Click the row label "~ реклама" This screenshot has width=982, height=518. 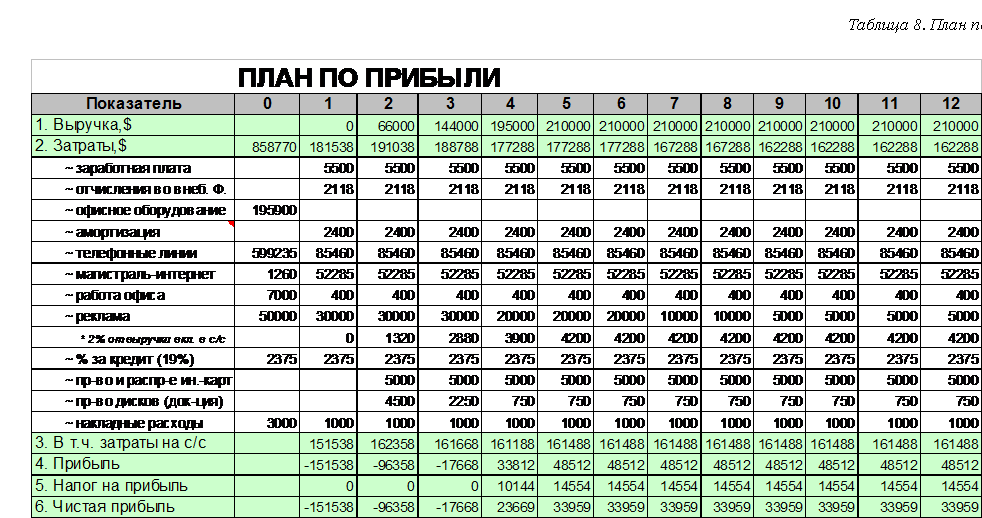click(96, 316)
